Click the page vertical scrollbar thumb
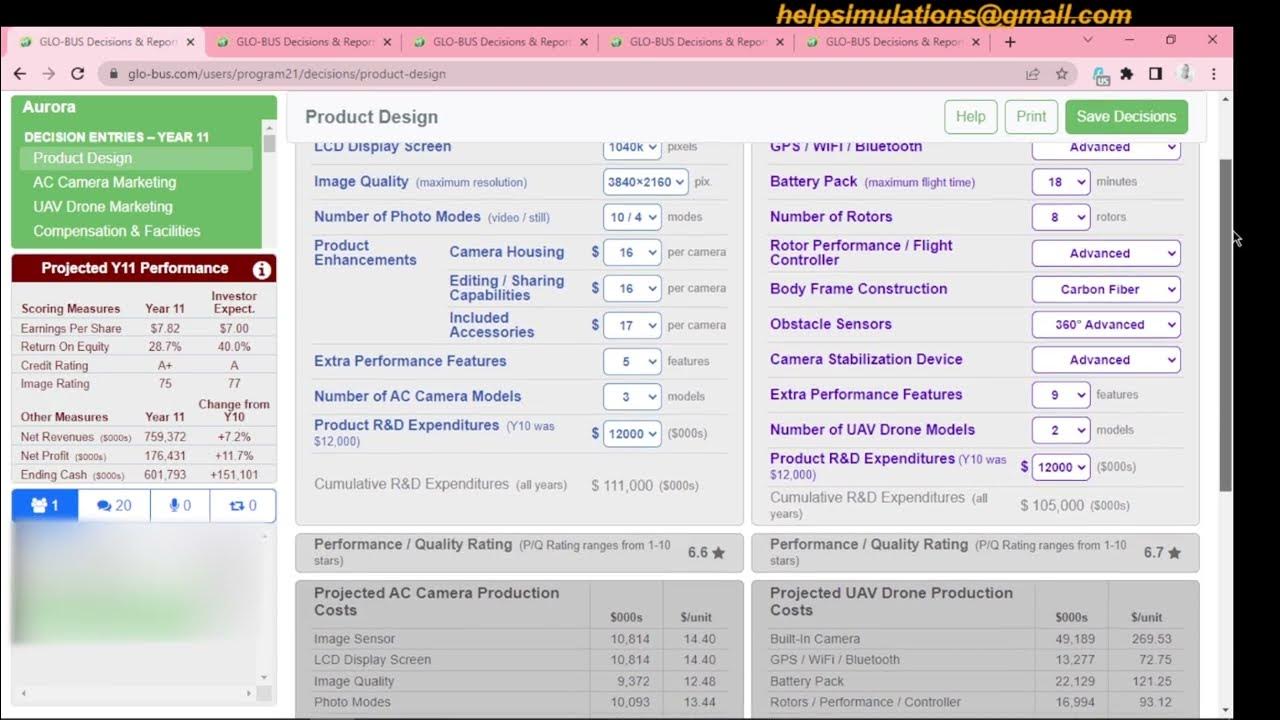Screen dimensions: 1280x720 [x=1226, y=325]
